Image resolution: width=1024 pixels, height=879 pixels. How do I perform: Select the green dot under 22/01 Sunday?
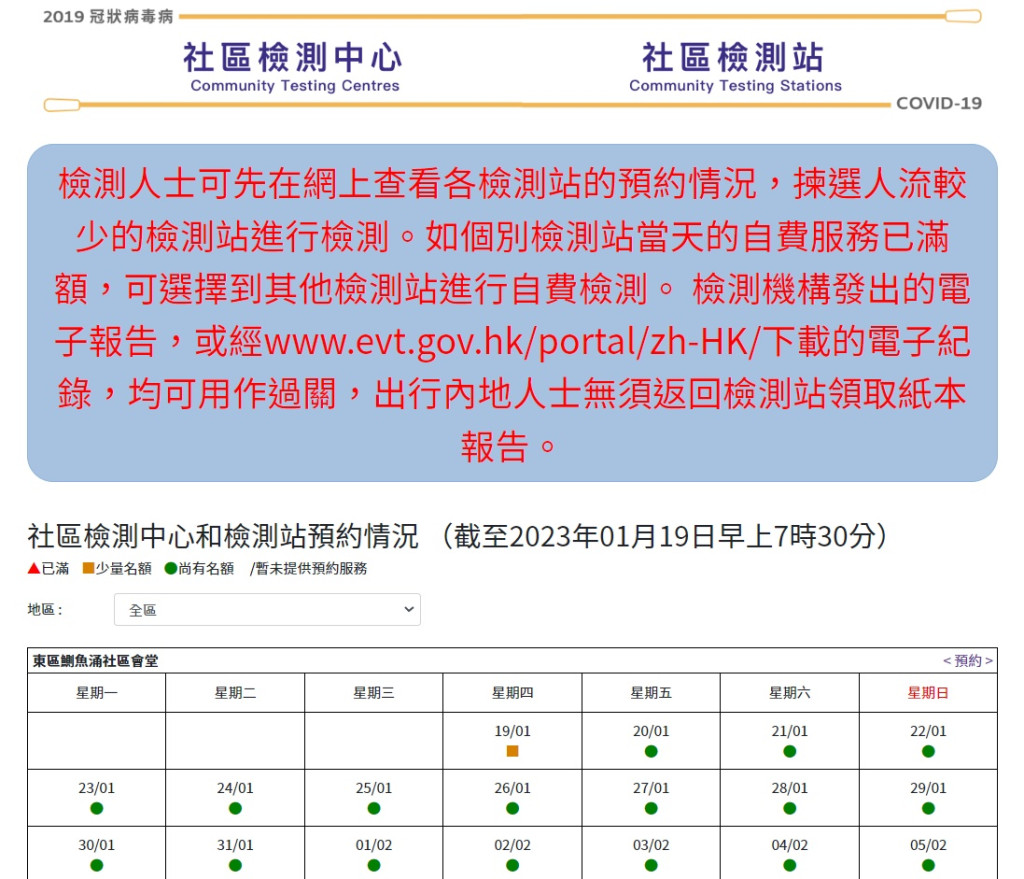coord(928,751)
